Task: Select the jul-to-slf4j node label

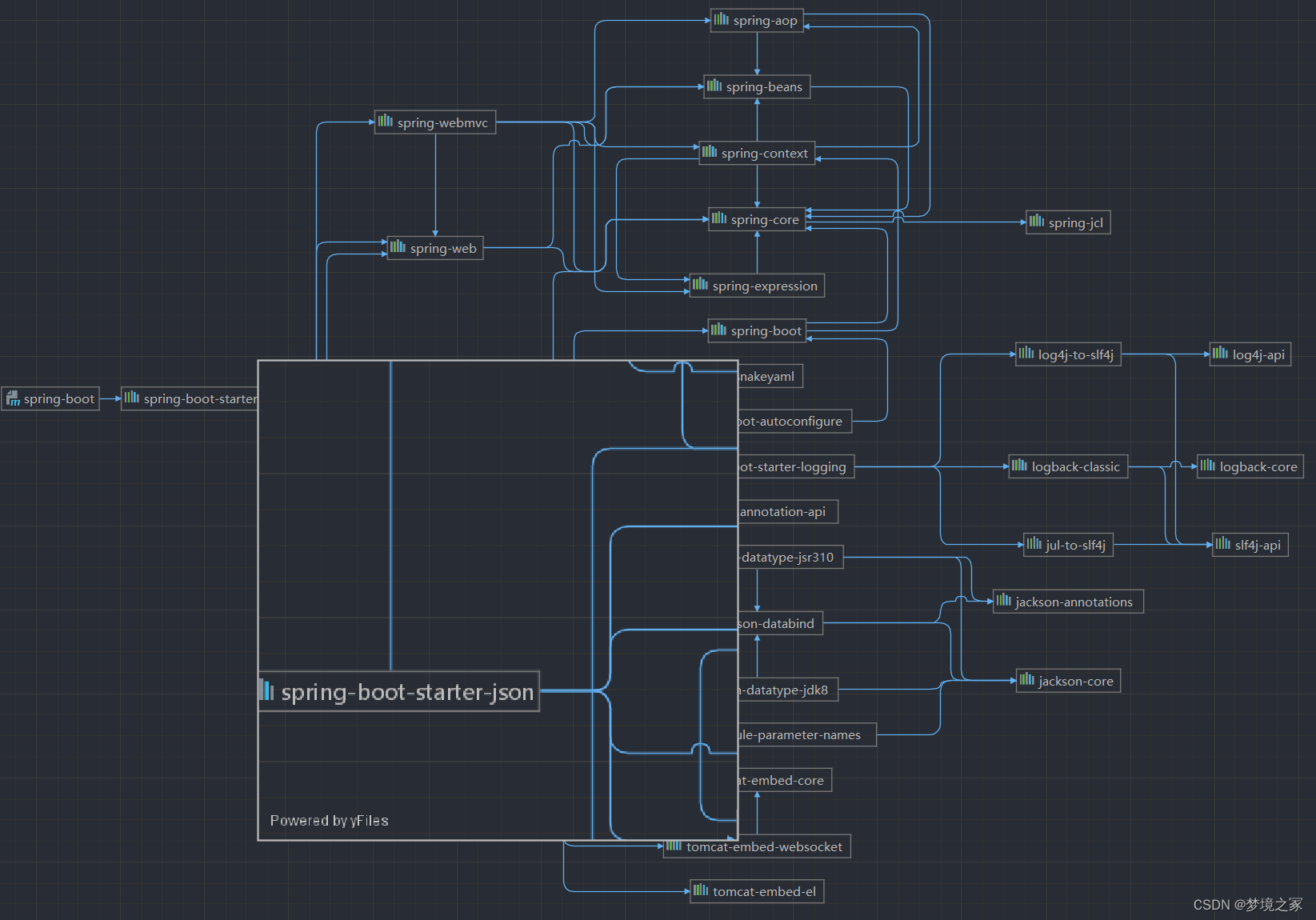Action: (x=1076, y=546)
